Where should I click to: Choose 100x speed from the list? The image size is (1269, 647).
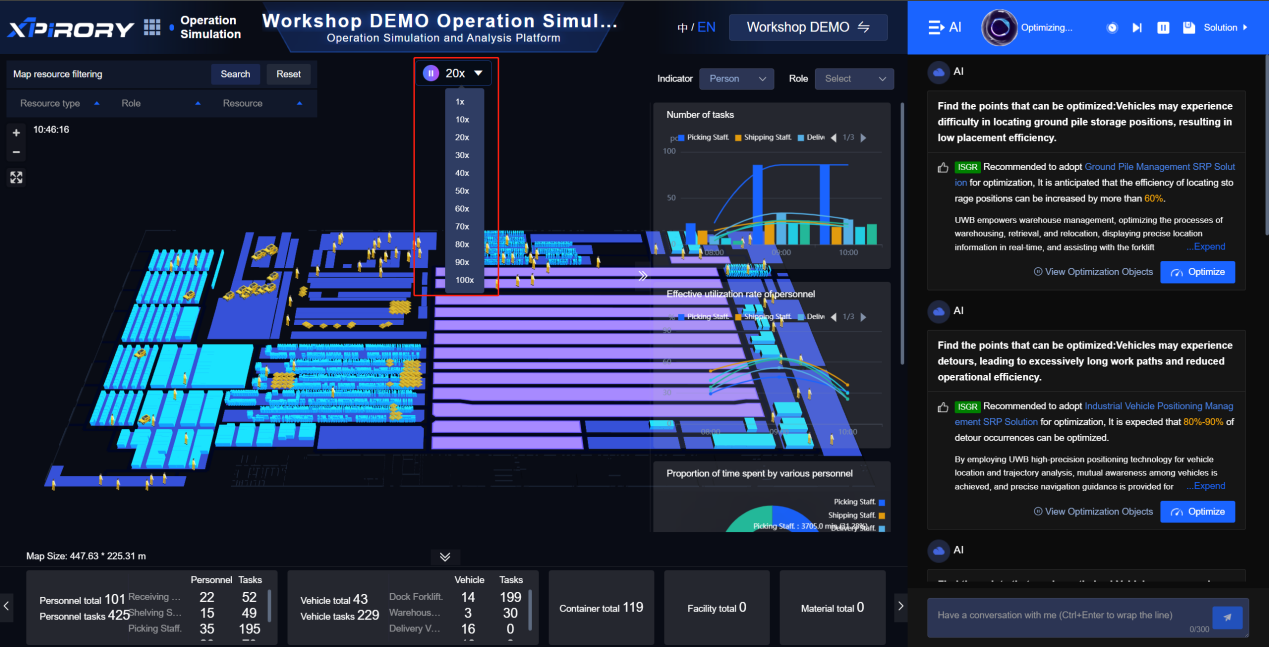pyautogui.click(x=464, y=280)
